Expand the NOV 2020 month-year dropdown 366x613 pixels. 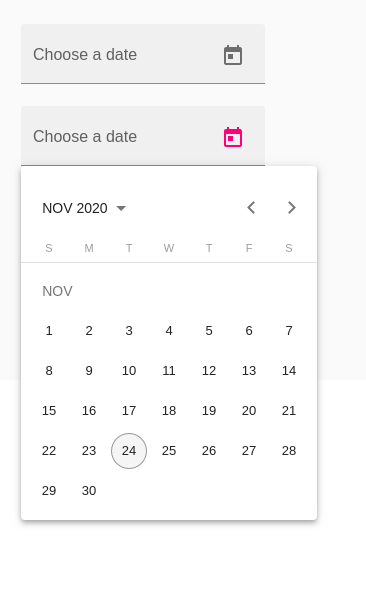[x=84, y=208]
